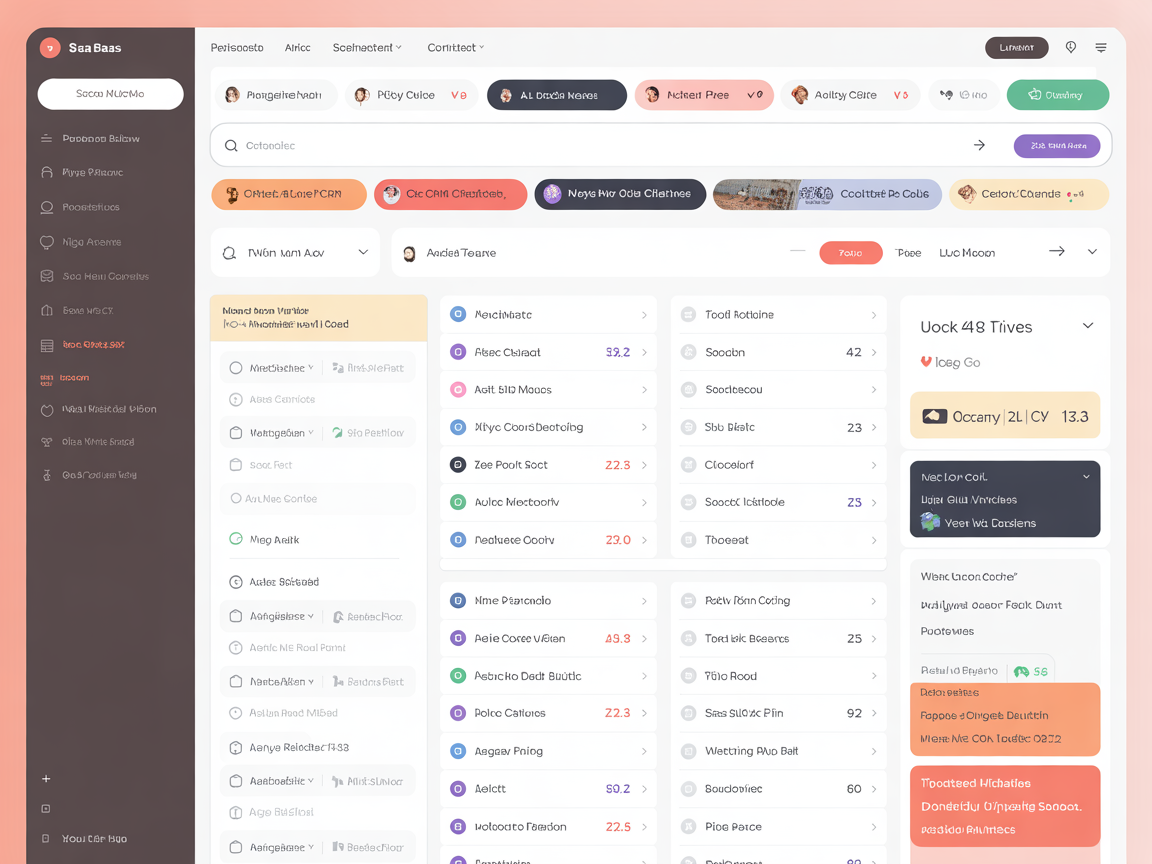Click the Slo Pestflorv green icon
Screen dimensions: 1152x864
coord(337,433)
